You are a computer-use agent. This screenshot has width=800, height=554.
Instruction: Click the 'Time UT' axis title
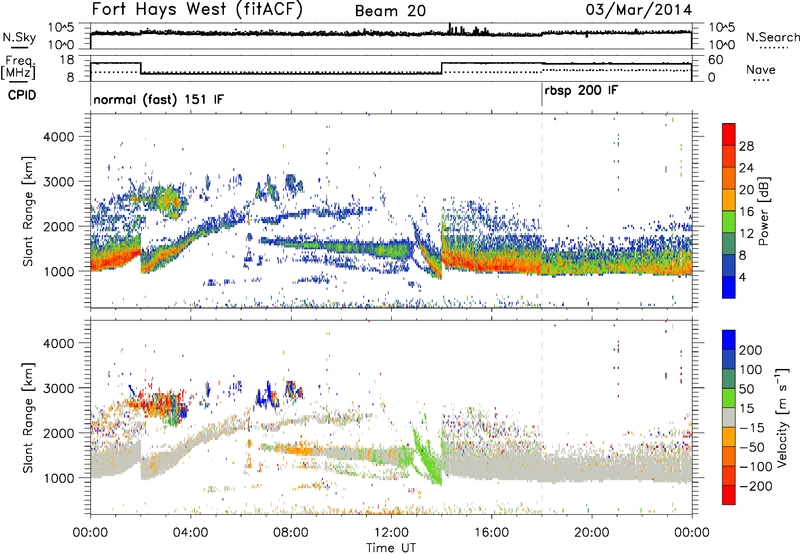[x=391, y=548]
